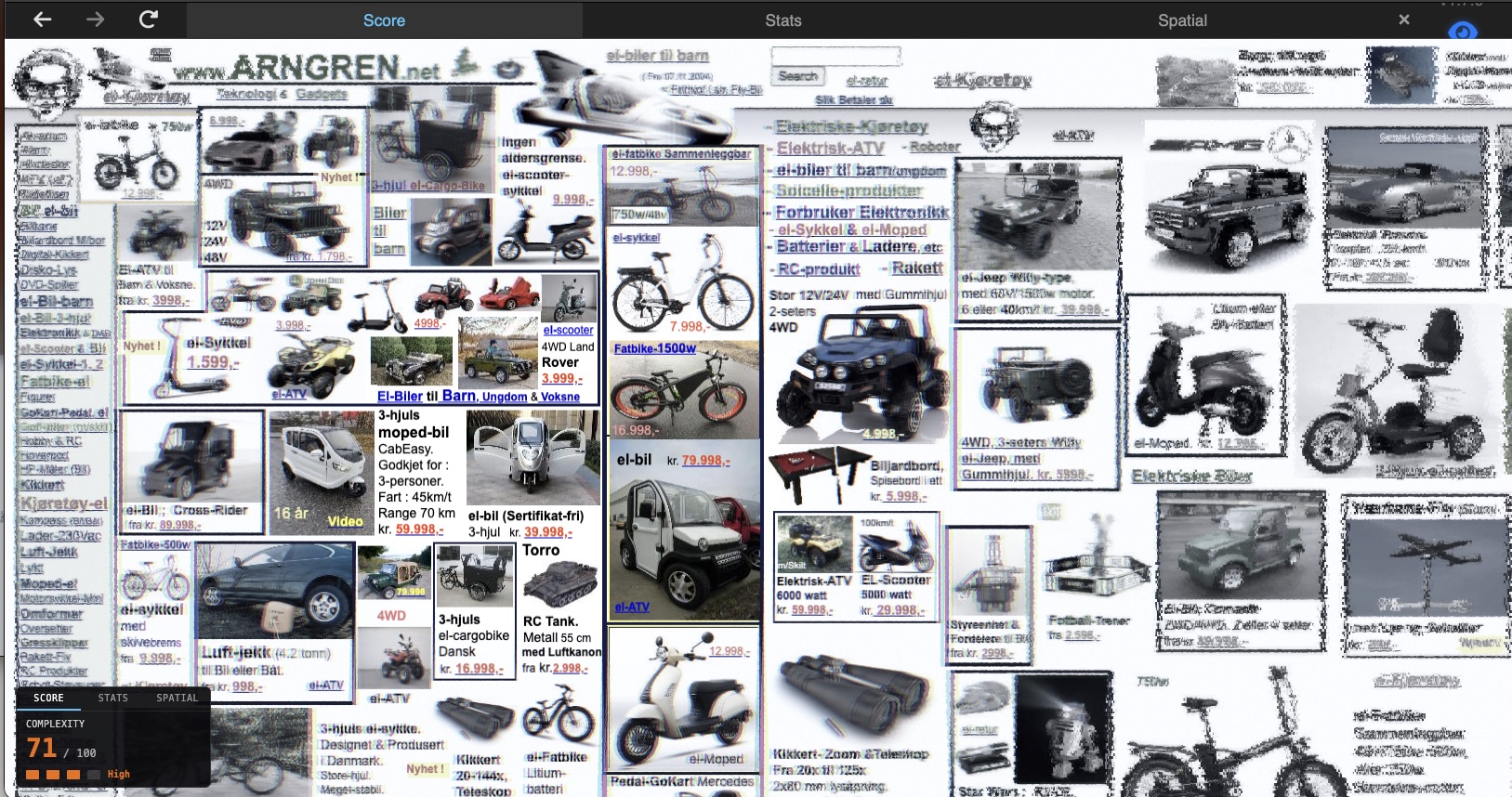Click the el-Sykkel 1.599,- scooter price
This screenshot has width=1512, height=797.
213,362
